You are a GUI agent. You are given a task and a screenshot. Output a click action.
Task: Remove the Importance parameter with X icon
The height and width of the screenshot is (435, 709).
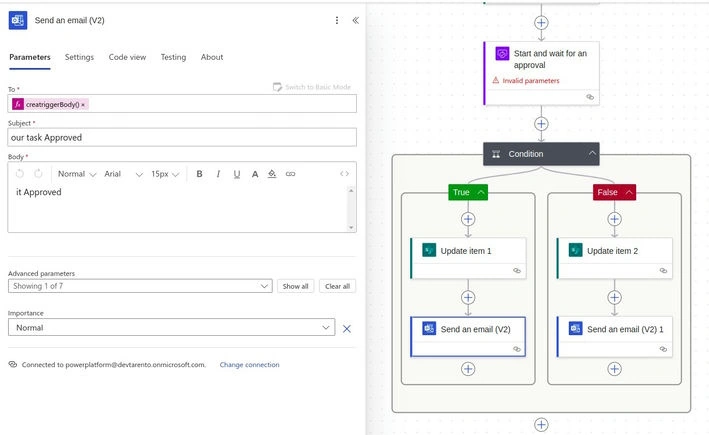click(347, 329)
